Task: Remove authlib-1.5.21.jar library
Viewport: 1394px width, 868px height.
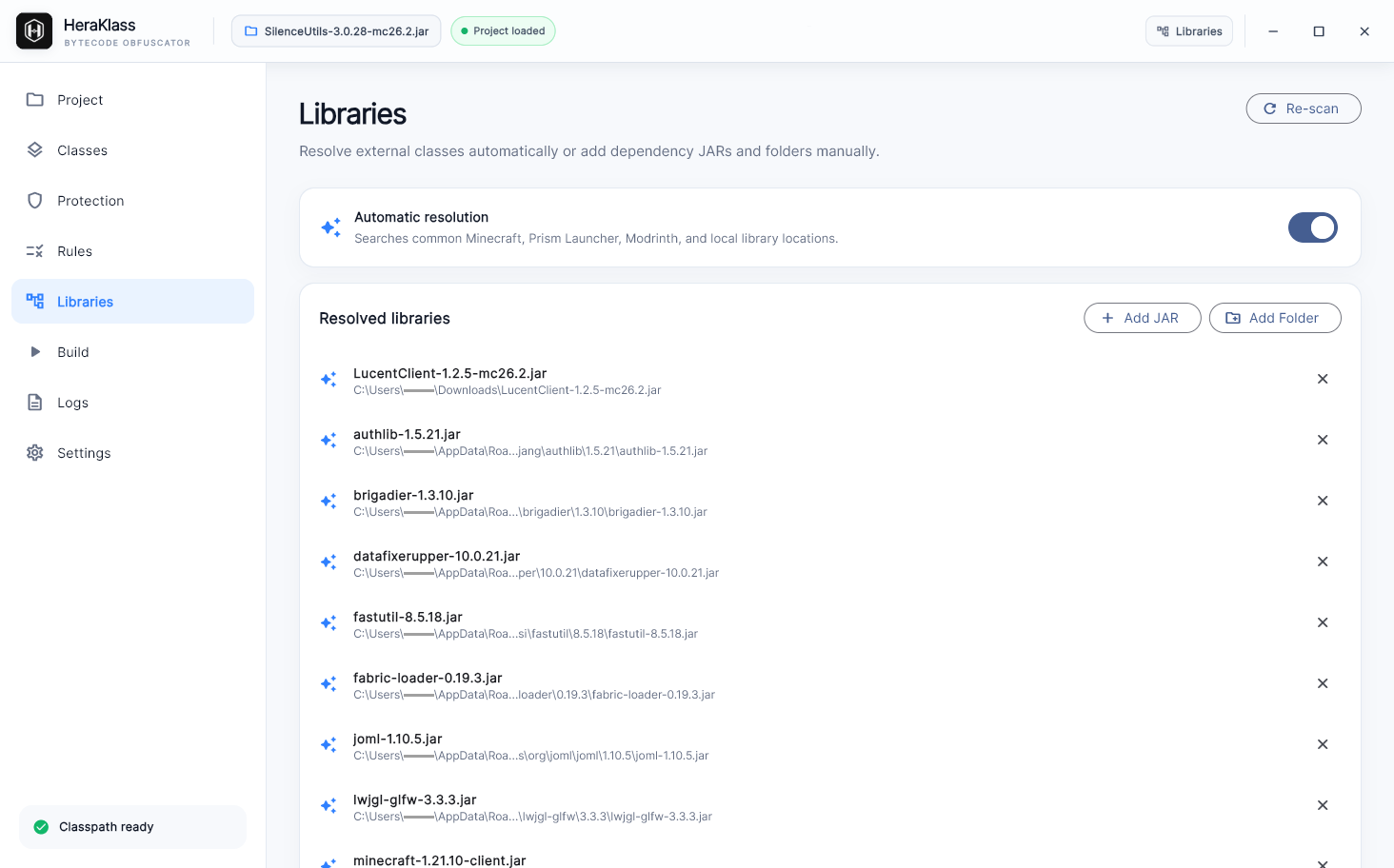Action: (1322, 440)
